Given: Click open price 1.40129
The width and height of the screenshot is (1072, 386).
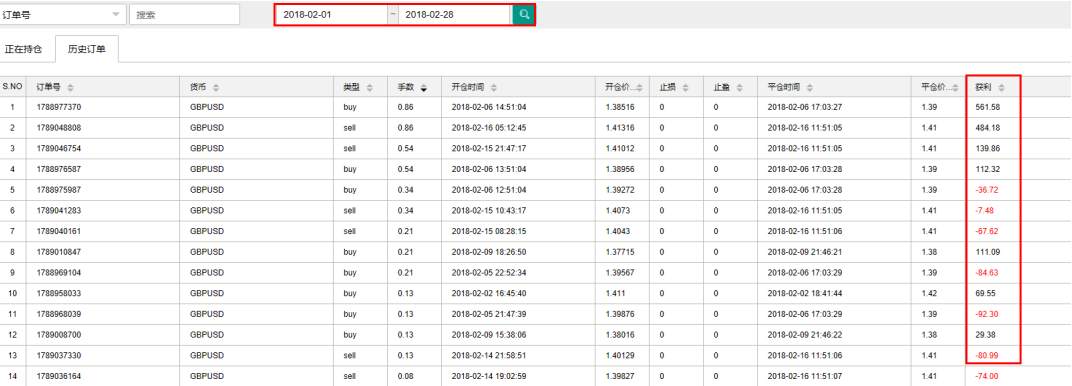Looking at the screenshot, I should pyautogui.click(x=619, y=355).
